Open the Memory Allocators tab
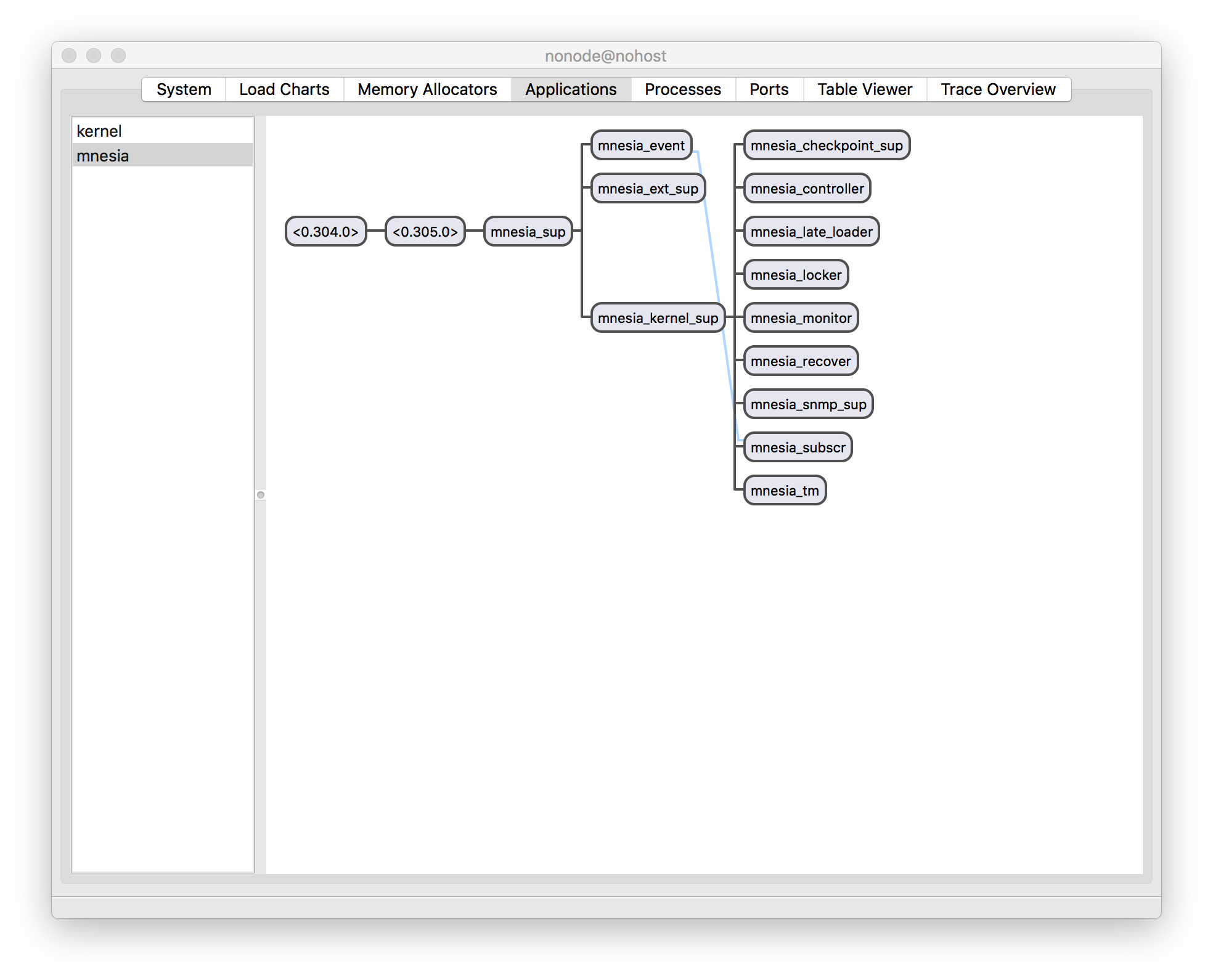This screenshot has width=1213, height=980. click(427, 89)
